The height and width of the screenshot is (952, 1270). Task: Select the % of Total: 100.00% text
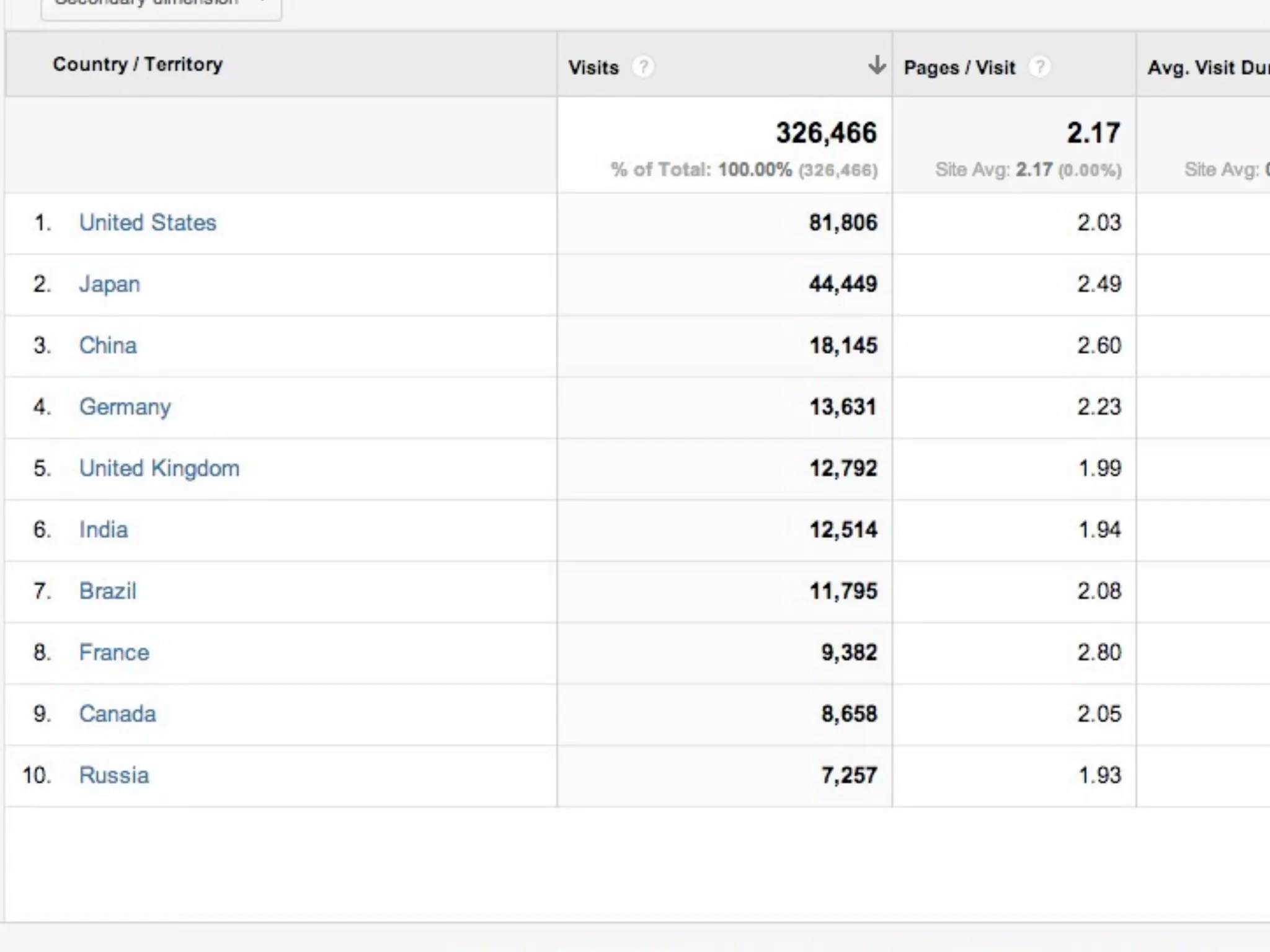click(701, 169)
